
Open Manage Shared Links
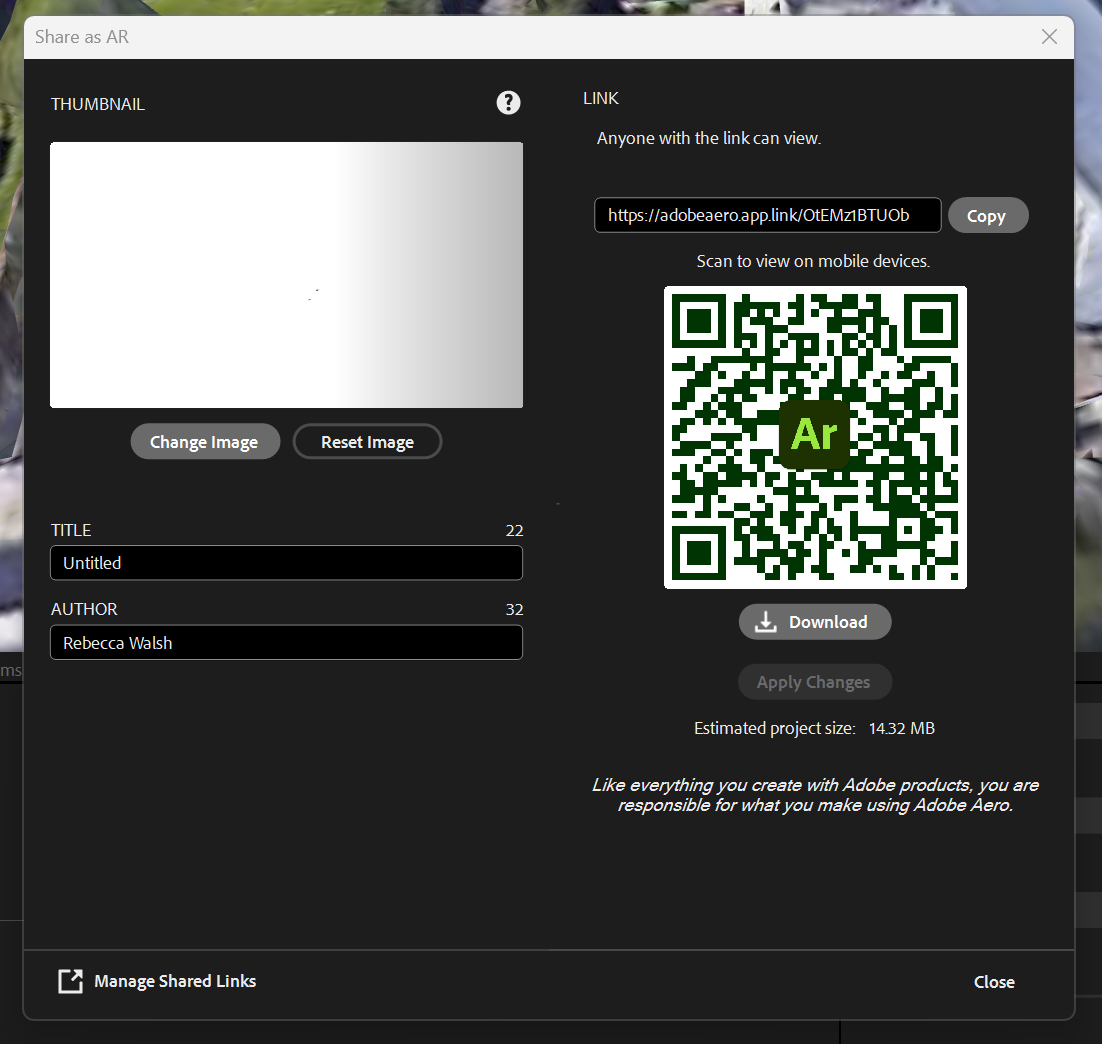[x=175, y=981]
